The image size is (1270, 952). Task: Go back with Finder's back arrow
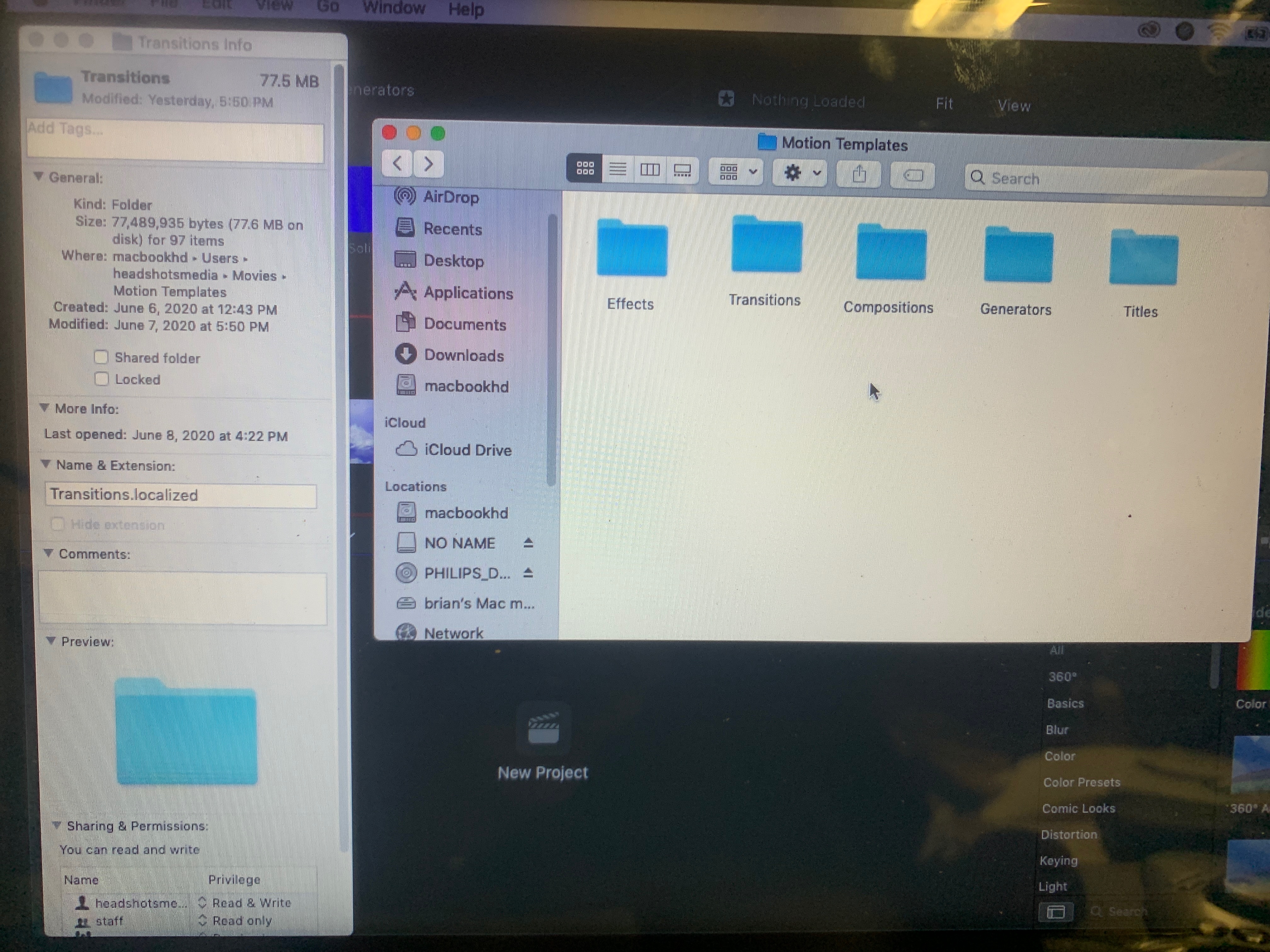point(397,163)
